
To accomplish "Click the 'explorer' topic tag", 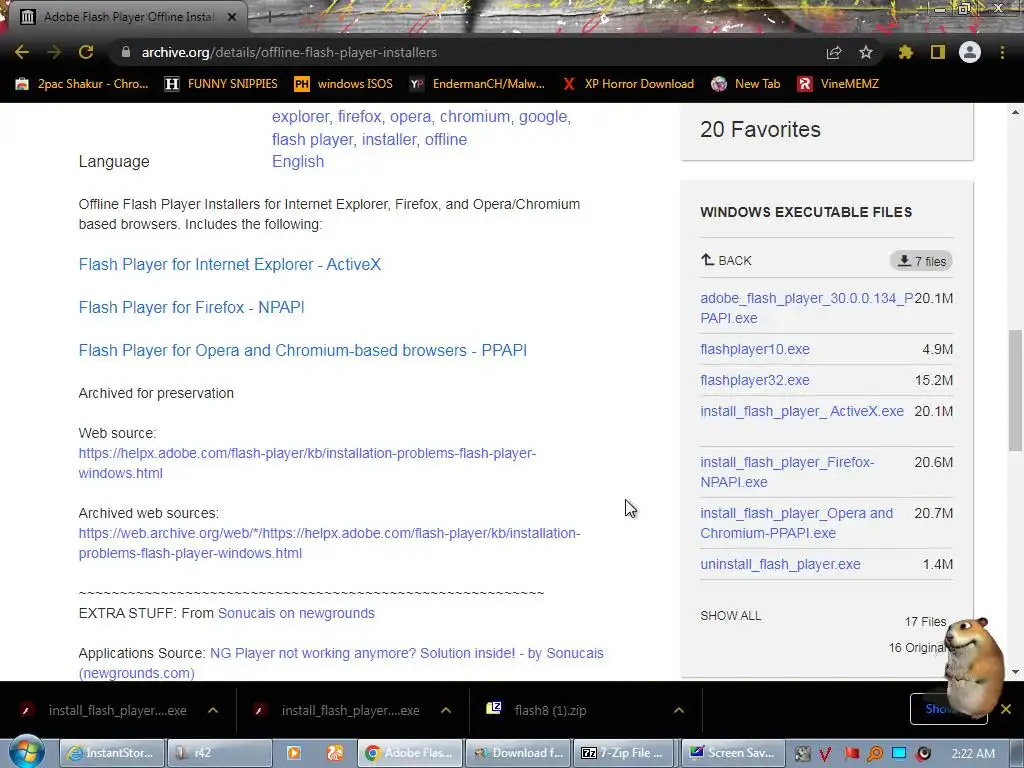I will [302, 116].
